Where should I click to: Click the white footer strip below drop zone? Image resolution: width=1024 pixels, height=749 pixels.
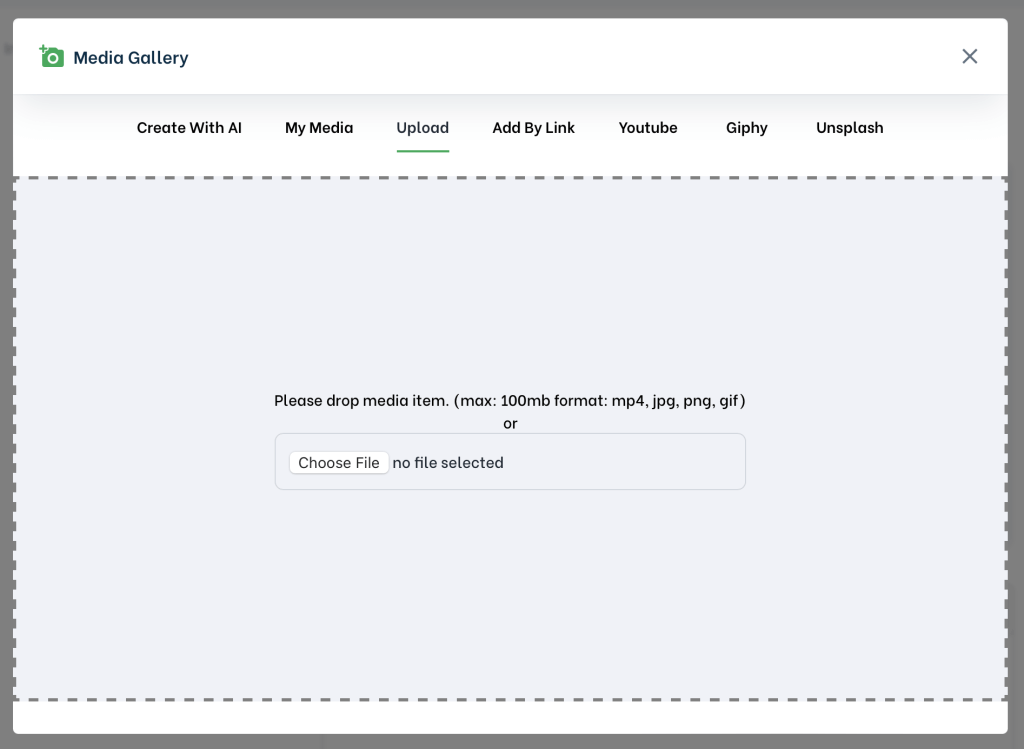(510, 717)
